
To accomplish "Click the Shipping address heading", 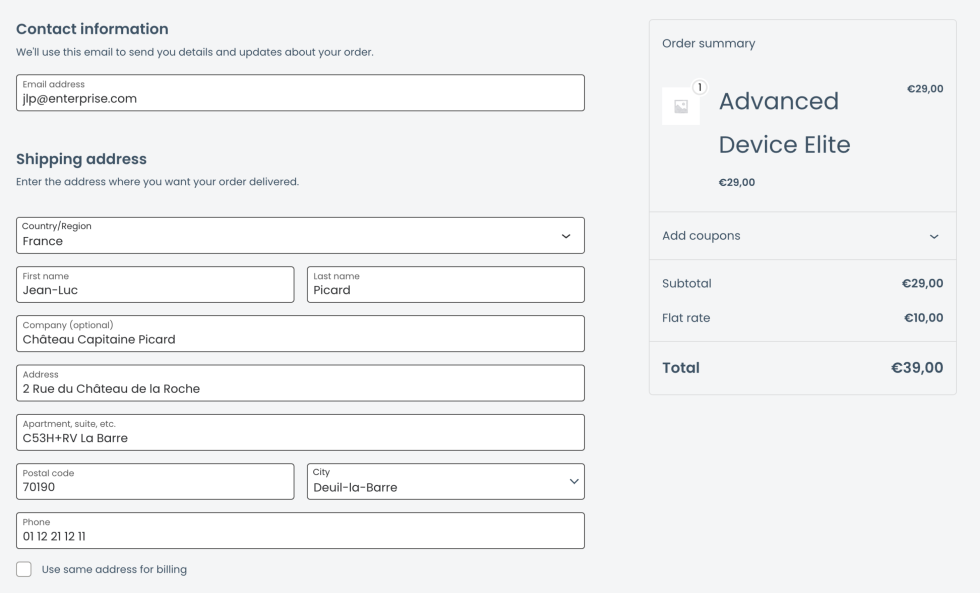I will [x=81, y=159].
